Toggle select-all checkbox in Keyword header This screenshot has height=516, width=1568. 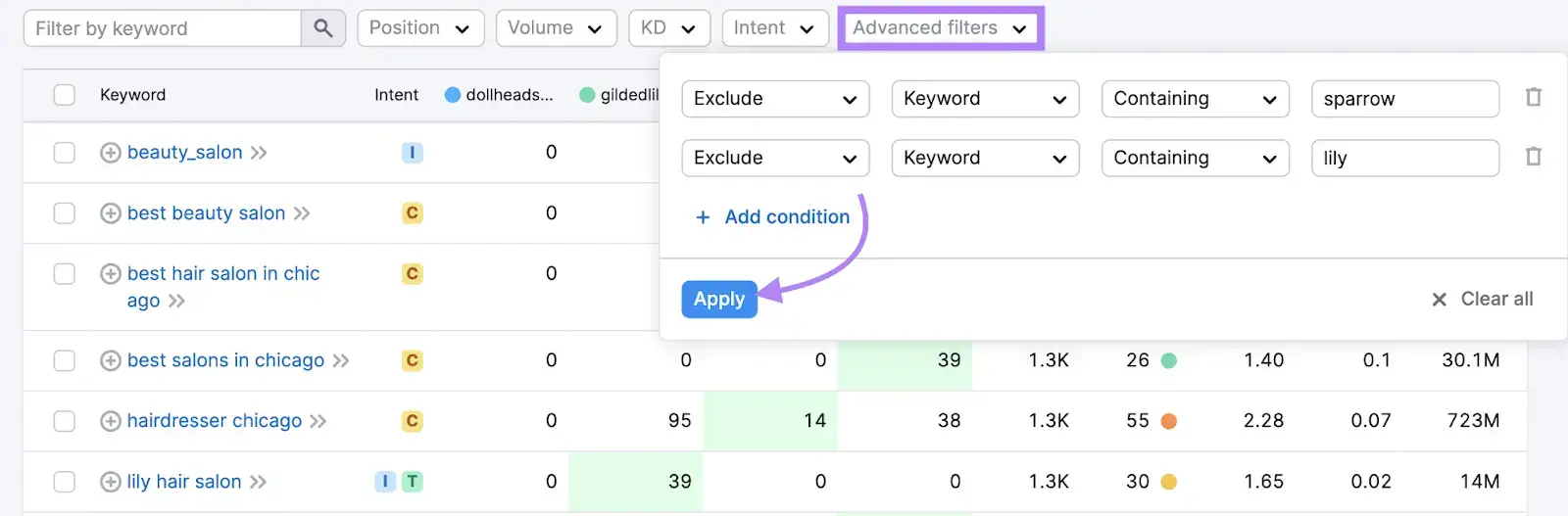click(x=65, y=95)
